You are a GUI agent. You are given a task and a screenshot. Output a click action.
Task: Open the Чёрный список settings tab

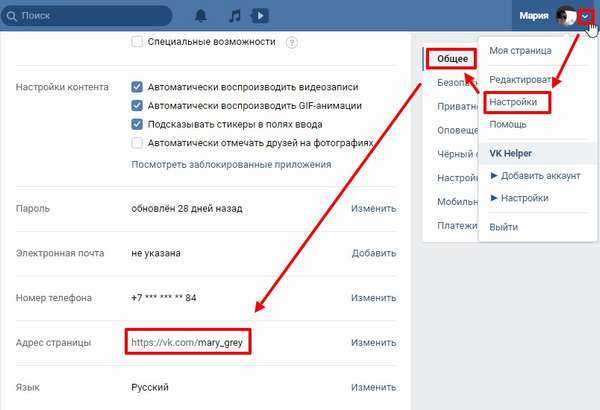pyautogui.click(x=458, y=154)
